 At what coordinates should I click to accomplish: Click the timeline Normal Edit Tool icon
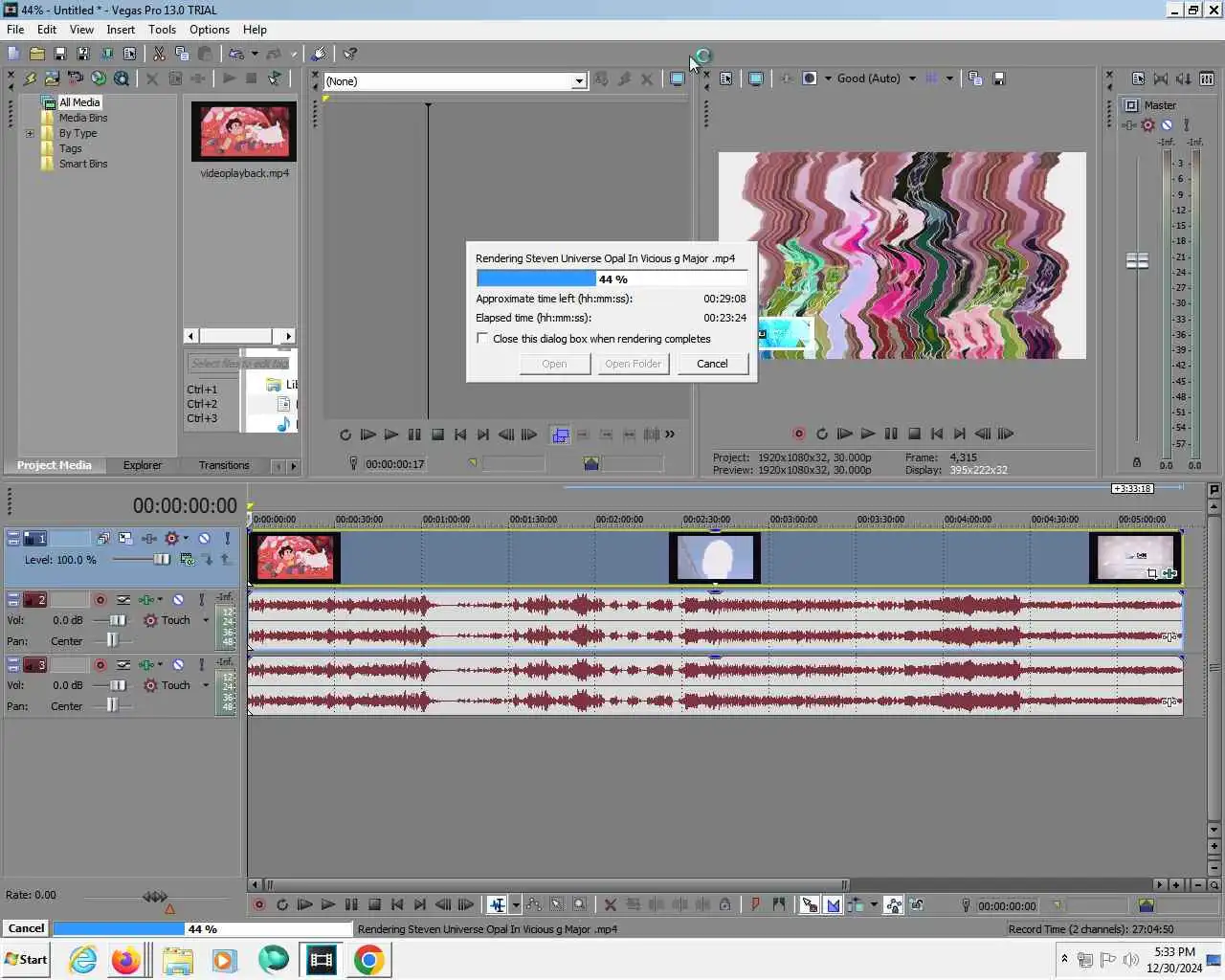click(497, 904)
